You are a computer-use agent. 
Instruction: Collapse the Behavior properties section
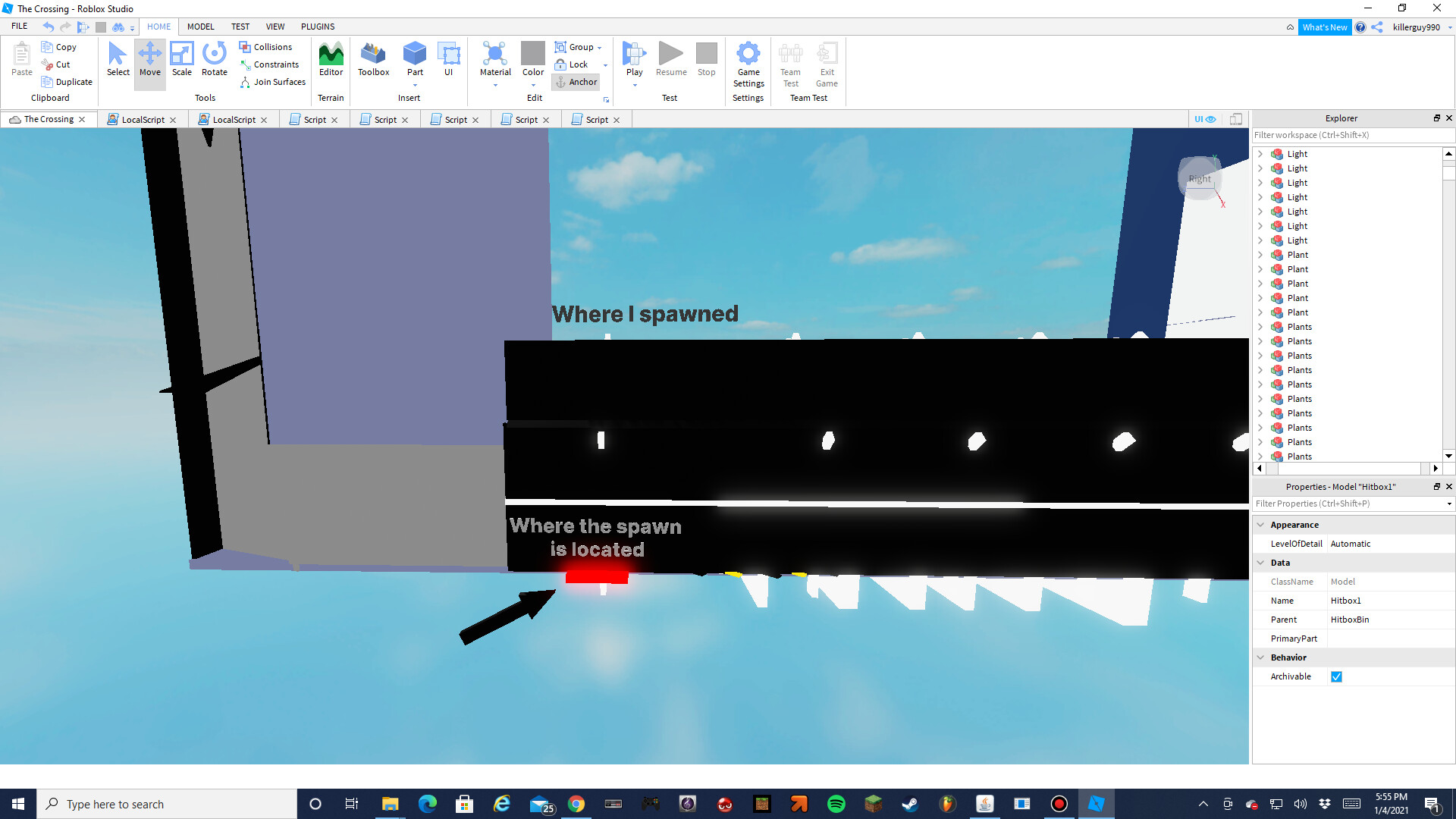click(1260, 657)
